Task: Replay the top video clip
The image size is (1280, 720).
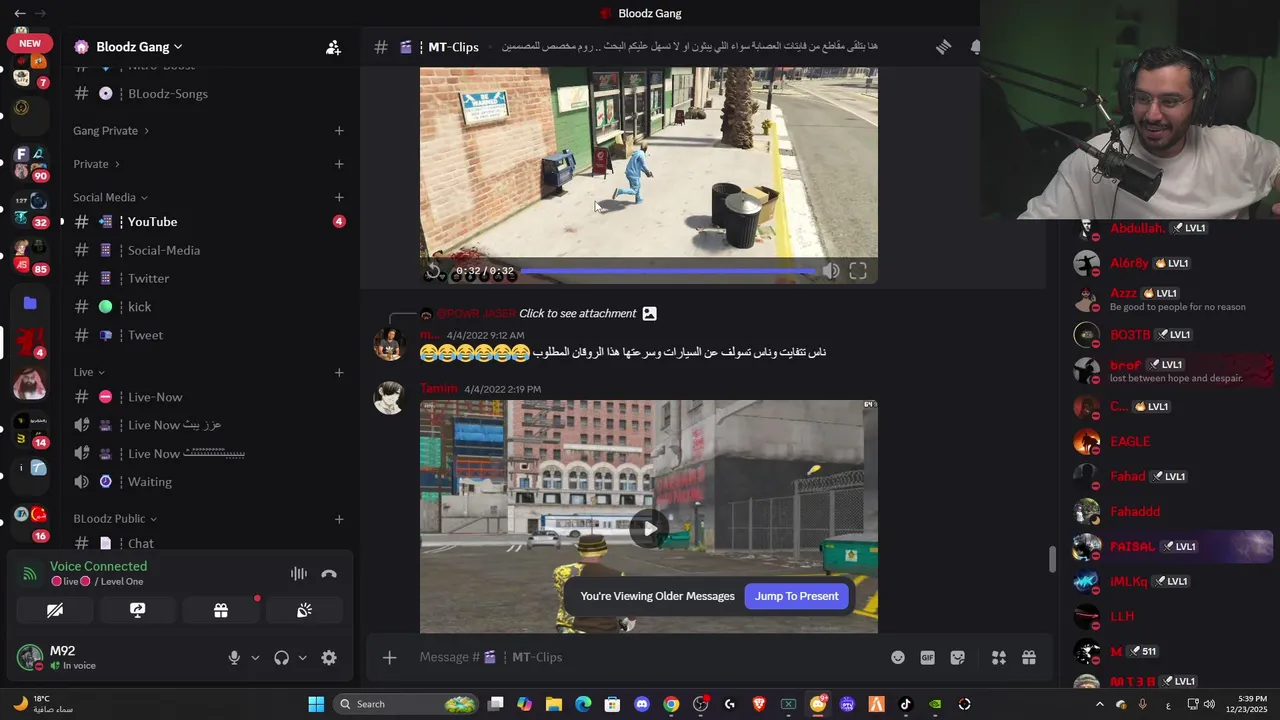Action: pyautogui.click(x=433, y=271)
